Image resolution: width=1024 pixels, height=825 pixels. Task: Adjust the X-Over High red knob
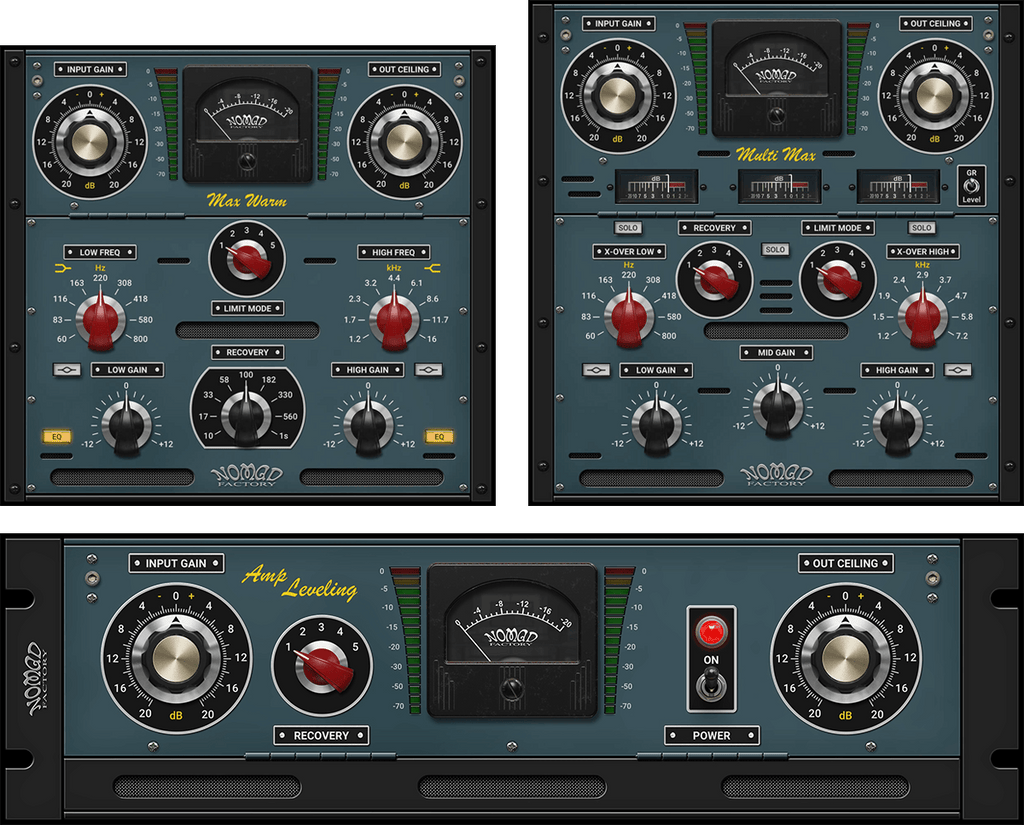[922, 317]
